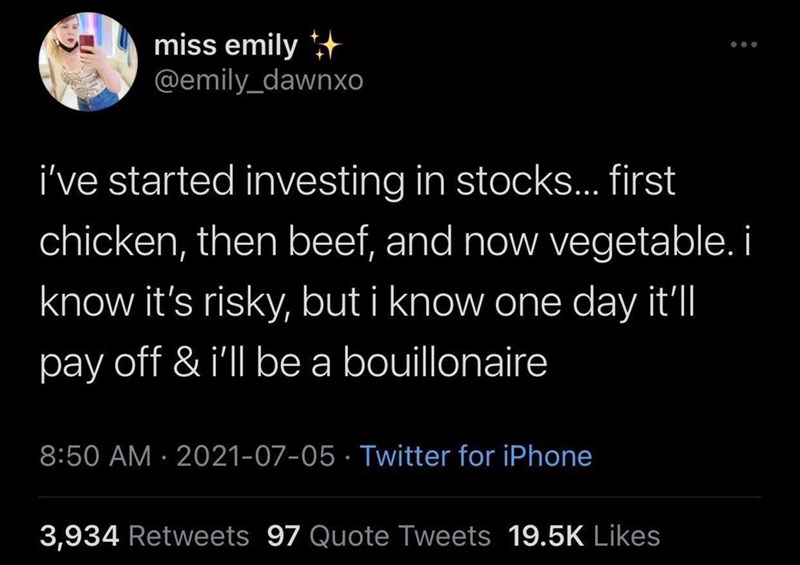This screenshot has height=565, width=800.
Task: Click the display name "miss emily"
Action: coord(225,45)
